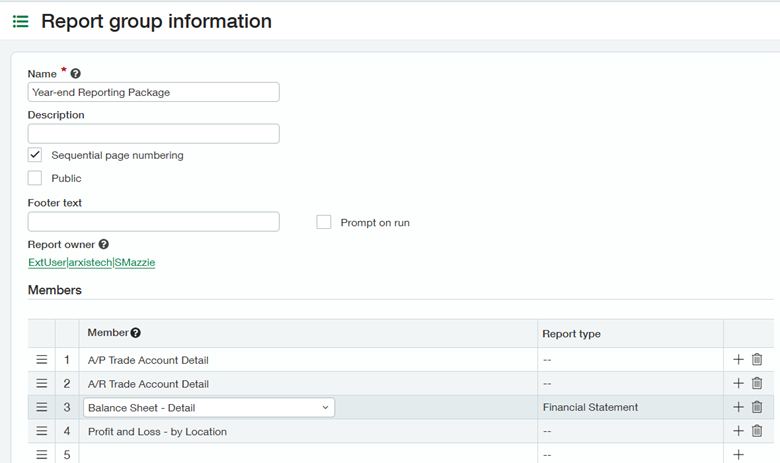Click the Member column help icon
The height and width of the screenshot is (463, 780).
(x=136, y=333)
